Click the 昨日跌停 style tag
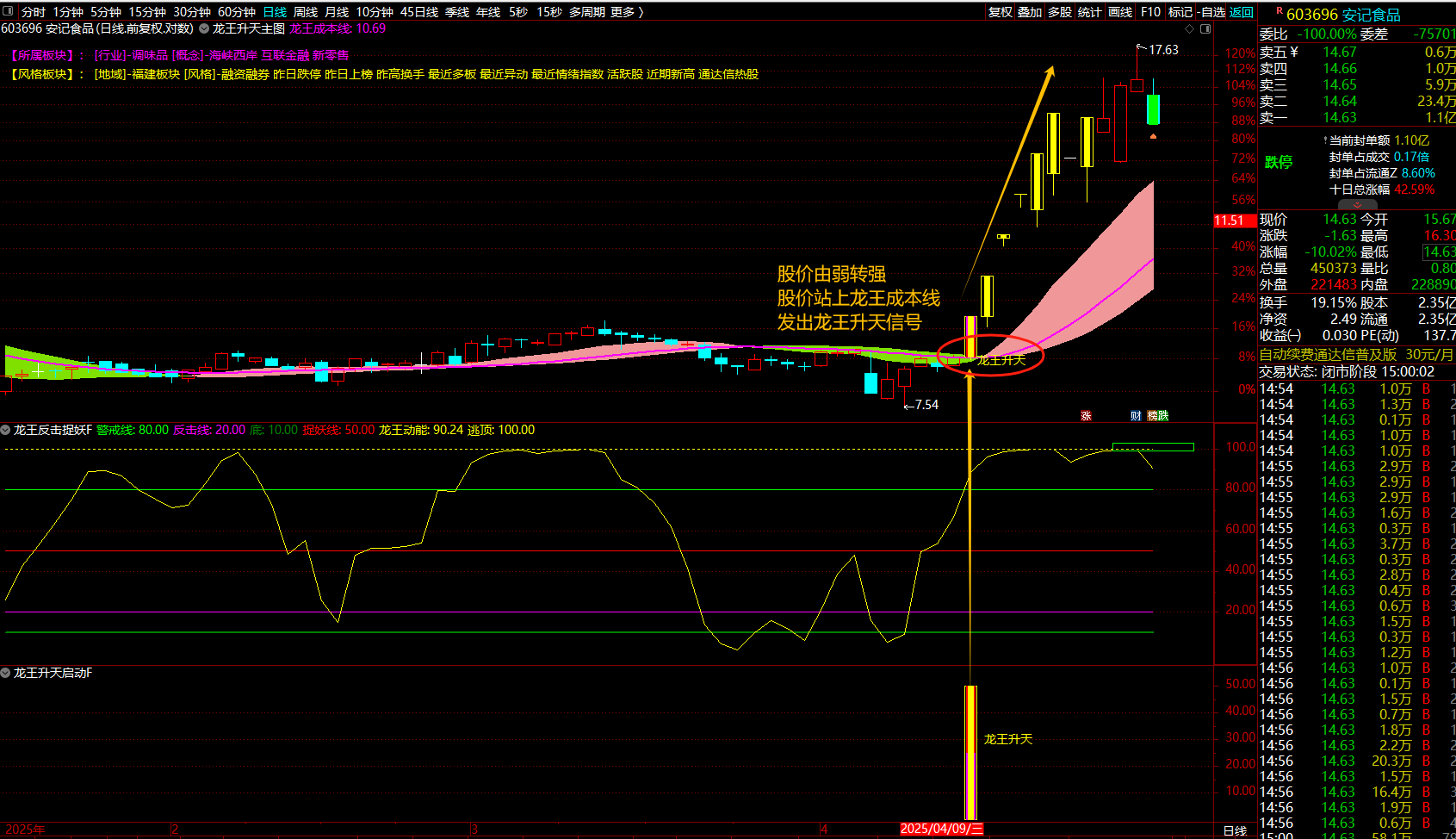The image size is (1456, 839). pos(297,74)
